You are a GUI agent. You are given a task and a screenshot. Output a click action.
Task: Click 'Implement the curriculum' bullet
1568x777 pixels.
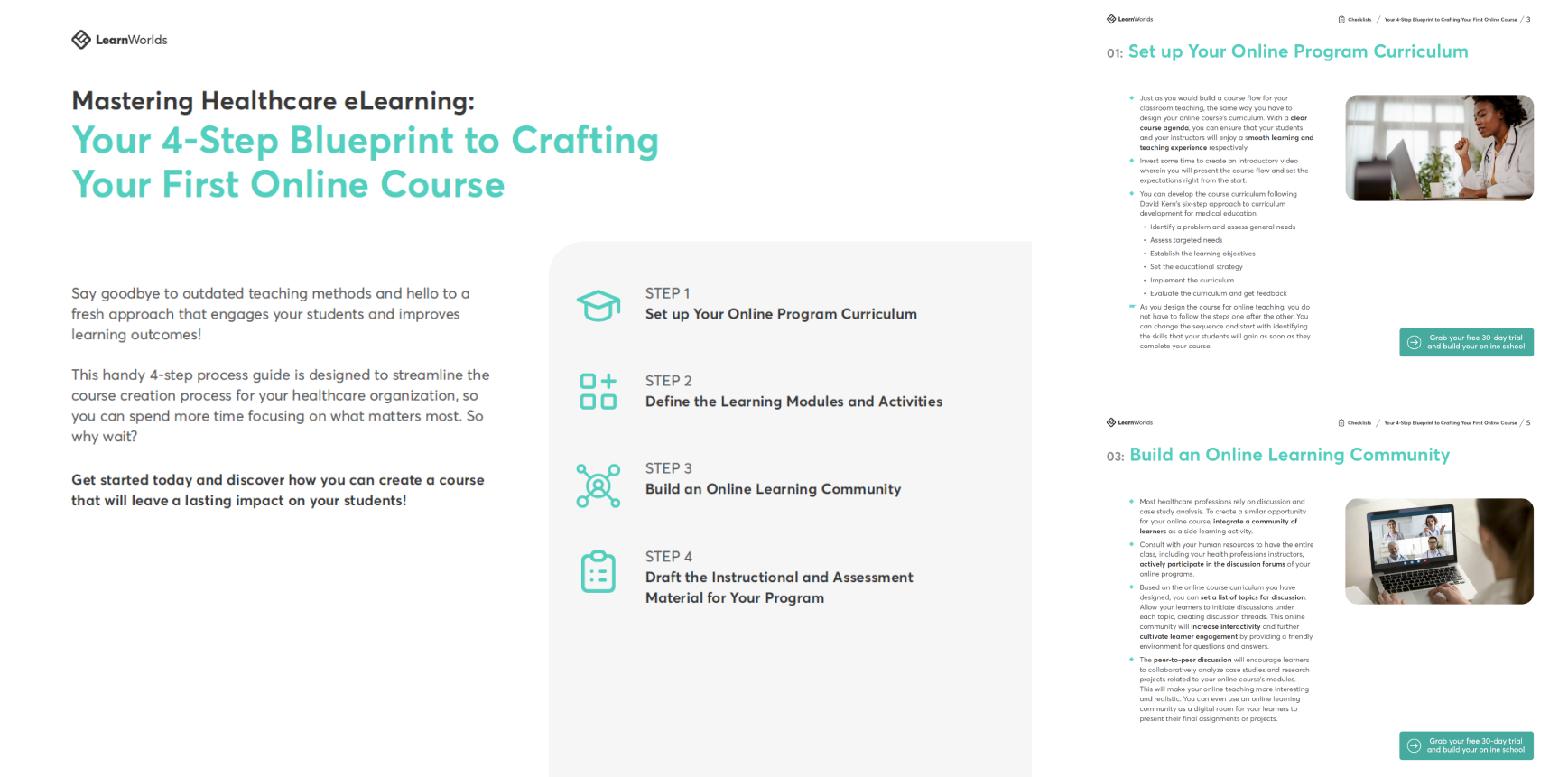1192,281
